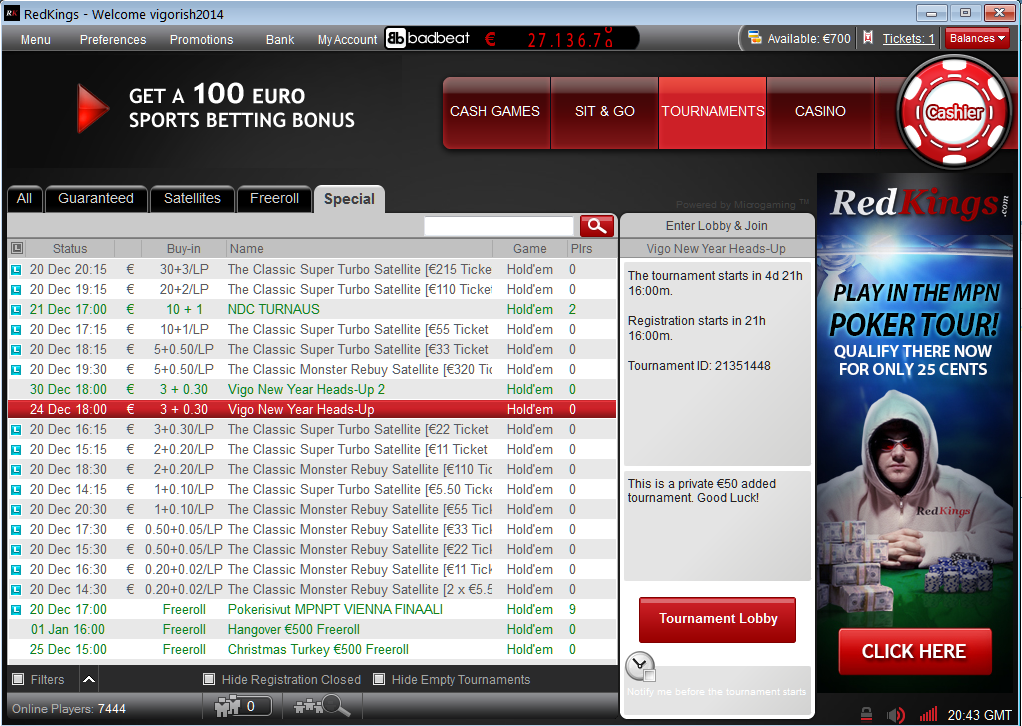This screenshot has height=726, width=1022.
Task: Click the red Cashier chip icon
Action: 953,112
